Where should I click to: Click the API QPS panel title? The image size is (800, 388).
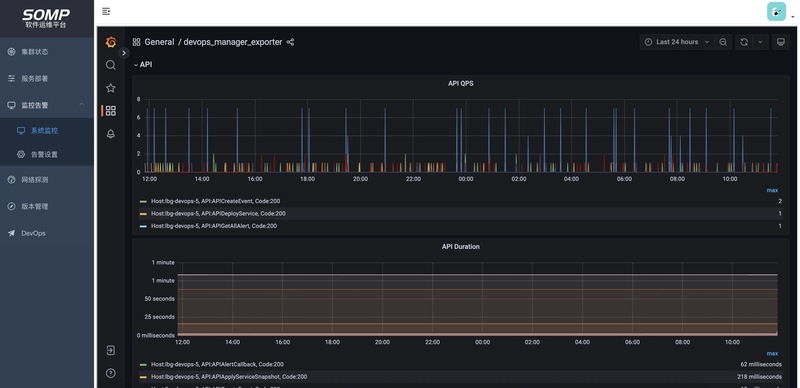(460, 83)
